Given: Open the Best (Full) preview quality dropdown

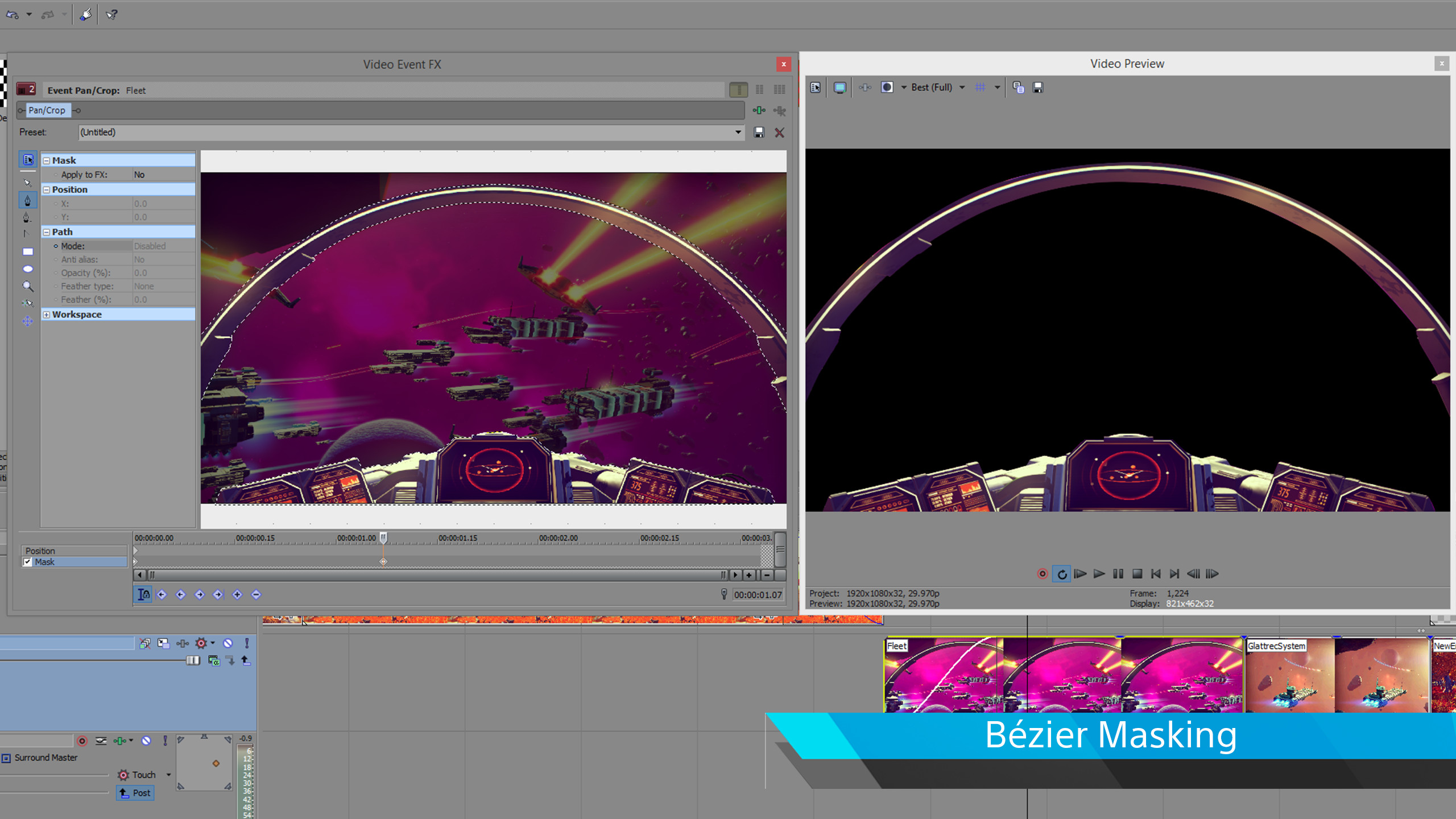Looking at the screenshot, I should (962, 87).
